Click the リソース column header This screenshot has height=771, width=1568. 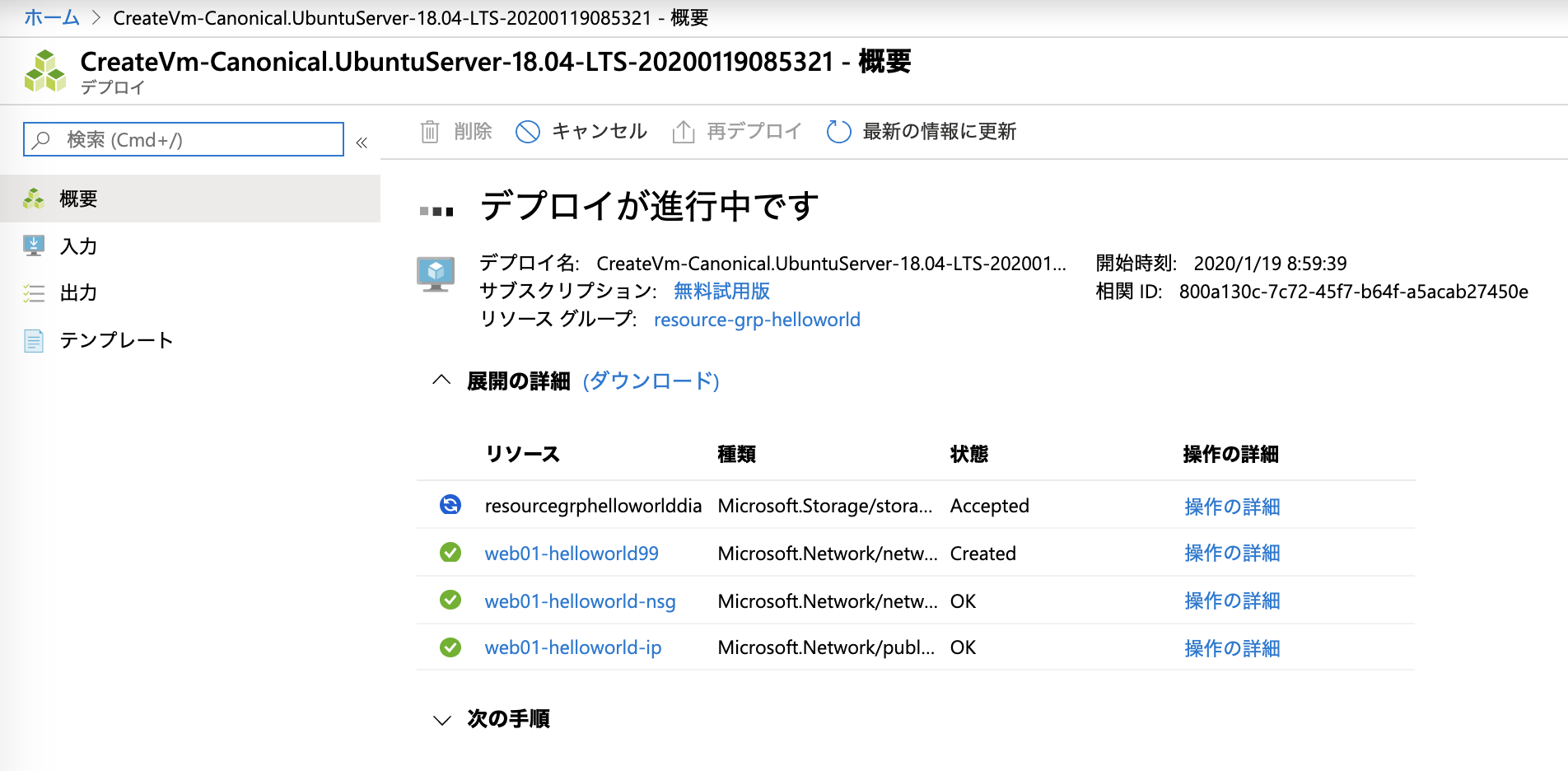pyautogui.click(x=523, y=454)
